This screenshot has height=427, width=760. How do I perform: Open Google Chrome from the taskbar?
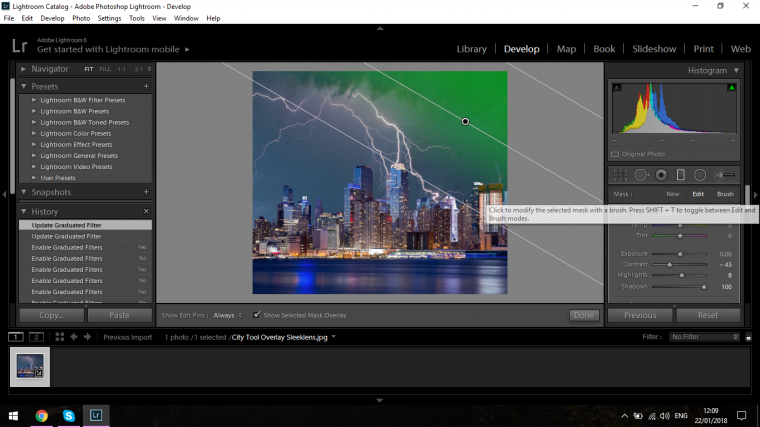click(42, 416)
